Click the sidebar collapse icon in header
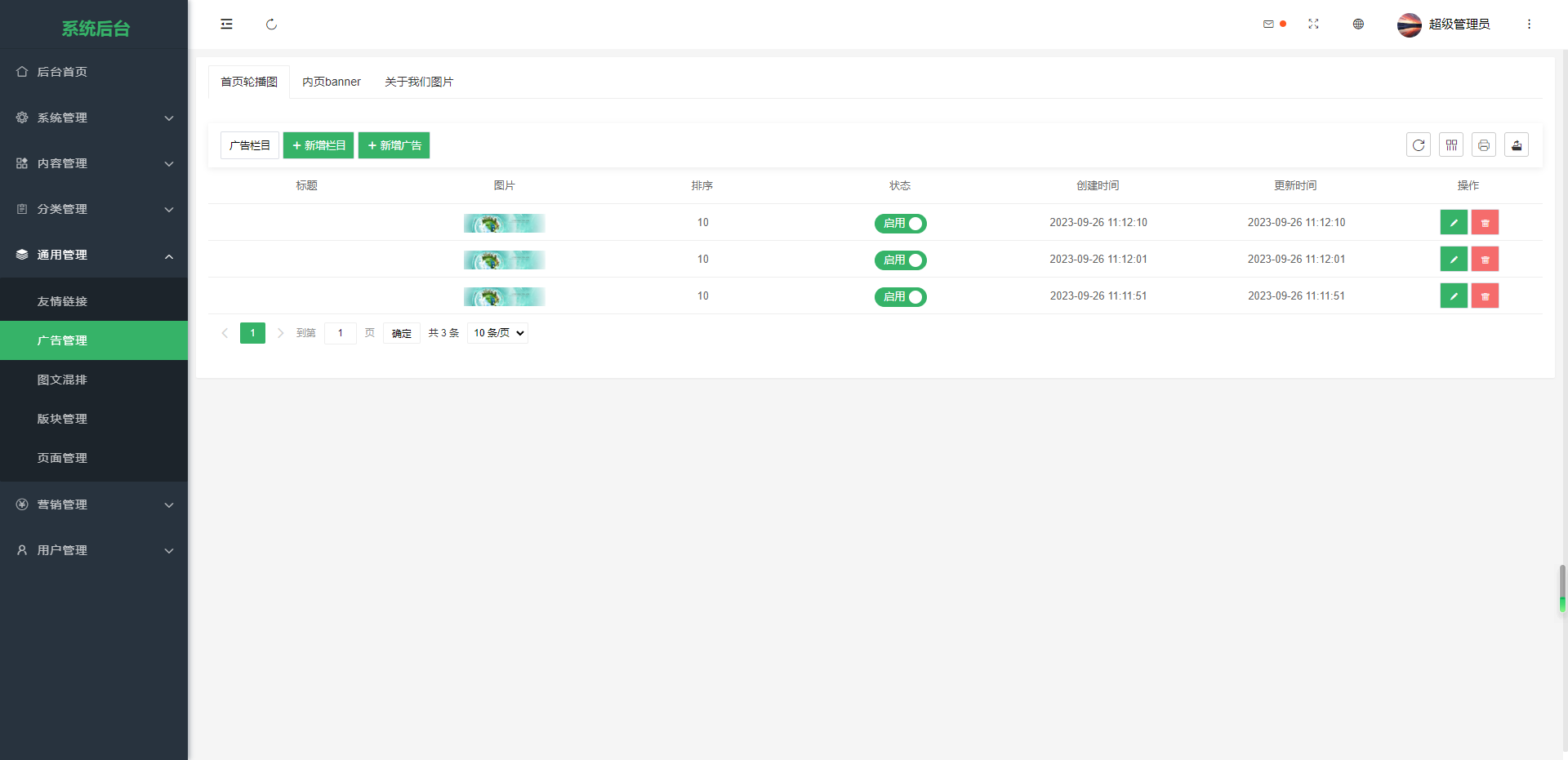 coord(226,24)
